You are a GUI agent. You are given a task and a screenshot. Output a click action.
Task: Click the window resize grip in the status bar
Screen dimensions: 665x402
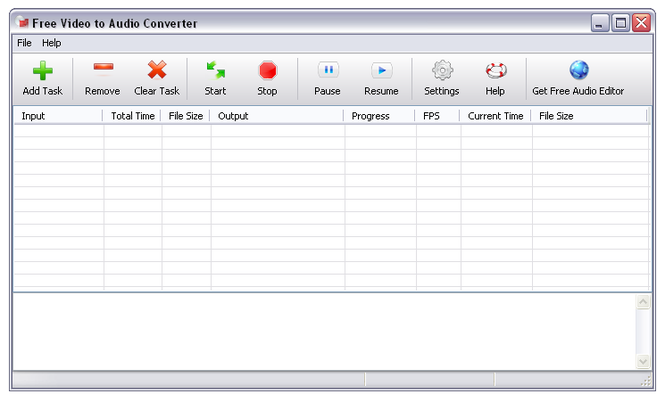(x=646, y=381)
